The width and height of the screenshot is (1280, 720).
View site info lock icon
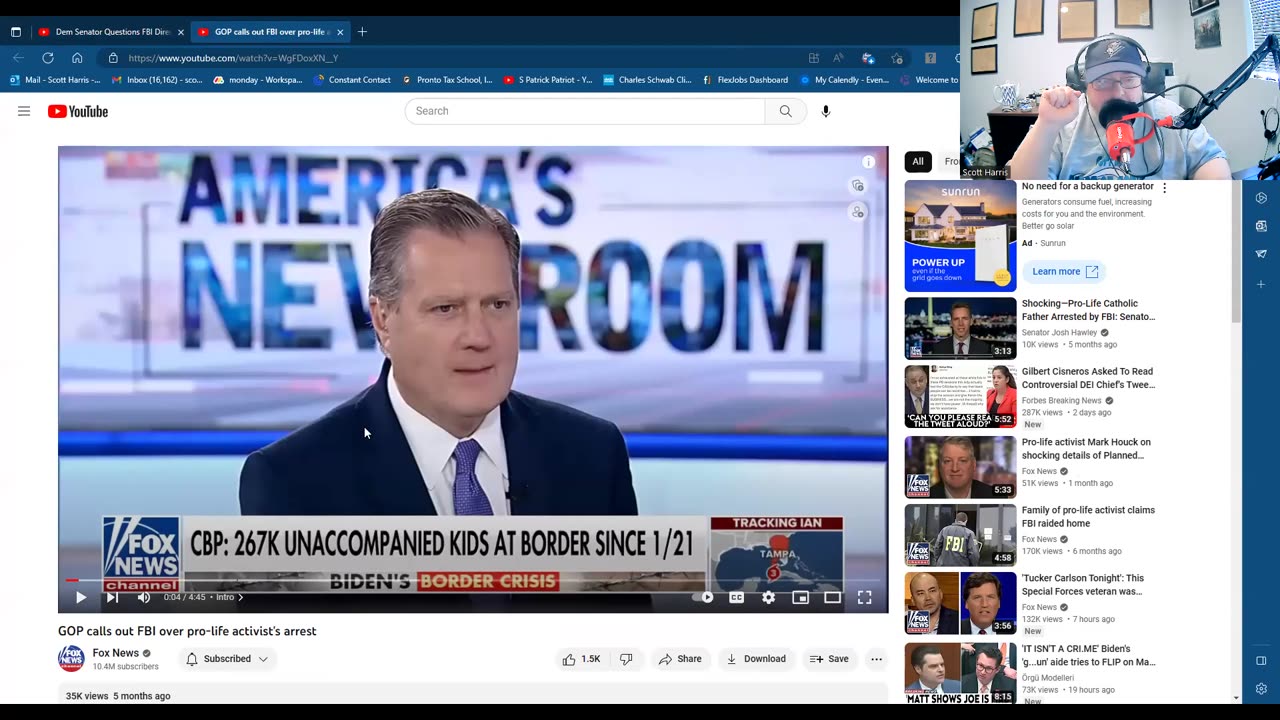[113, 58]
